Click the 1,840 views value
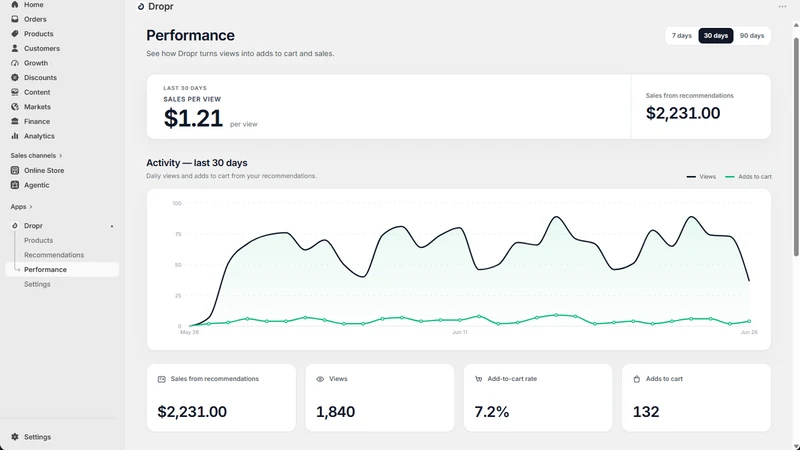The height and width of the screenshot is (450, 800). click(x=335, y=412)
